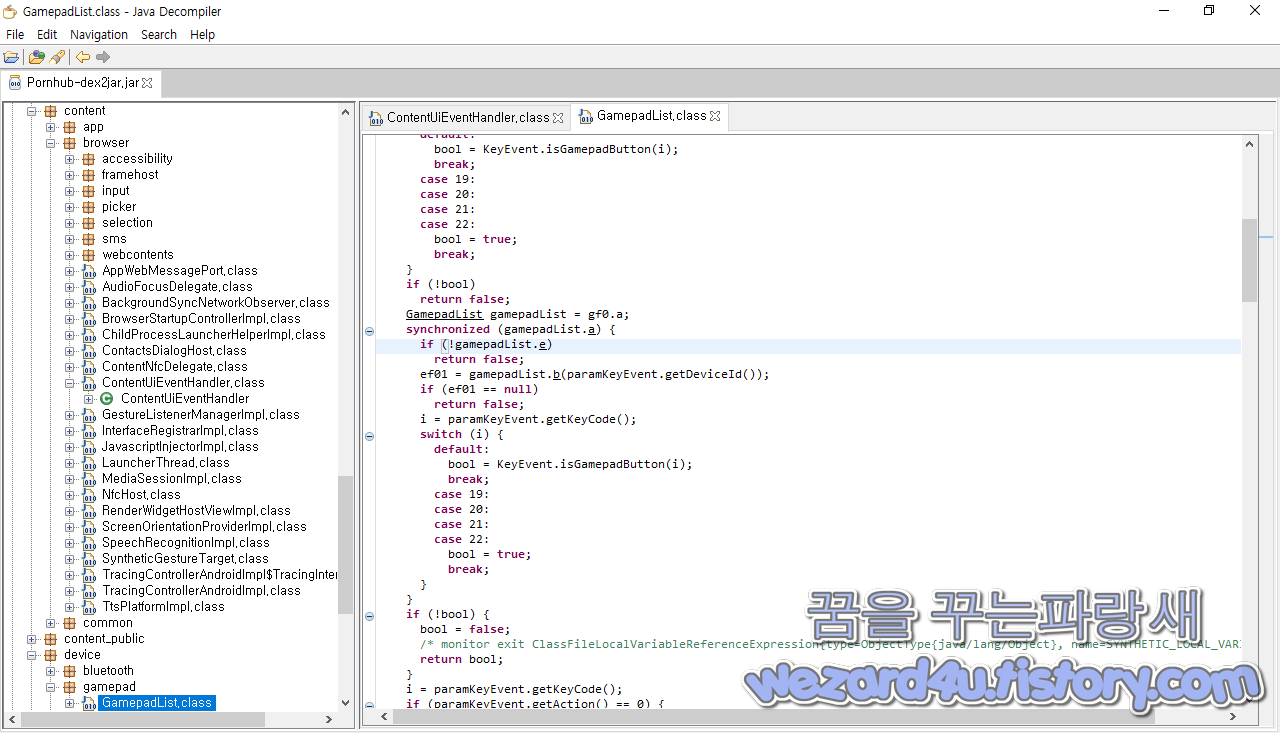The image size is (1280, 733).
Task: Click the Open File toolbar icon
Action: click(12, 57)
